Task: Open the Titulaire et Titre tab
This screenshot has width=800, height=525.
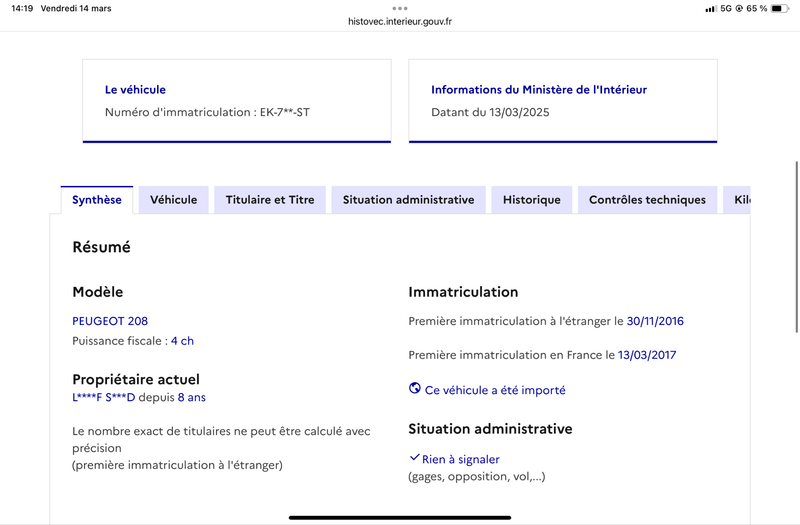Action: click(270, 200)
